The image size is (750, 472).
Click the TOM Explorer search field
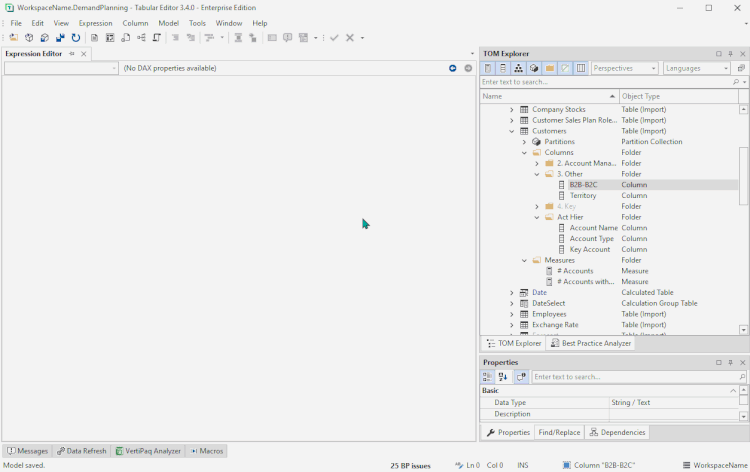pyautogui.click(x=606, y=82)
